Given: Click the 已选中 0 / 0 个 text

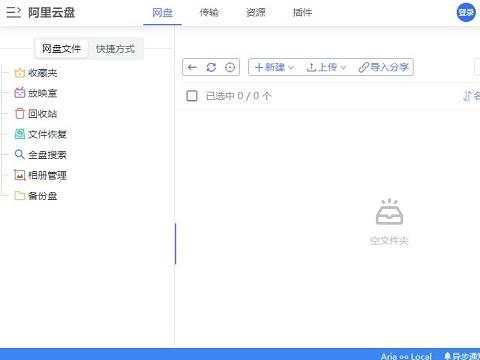Looking at the screenshot, I should pyautogui.click(x=238, y=96).
